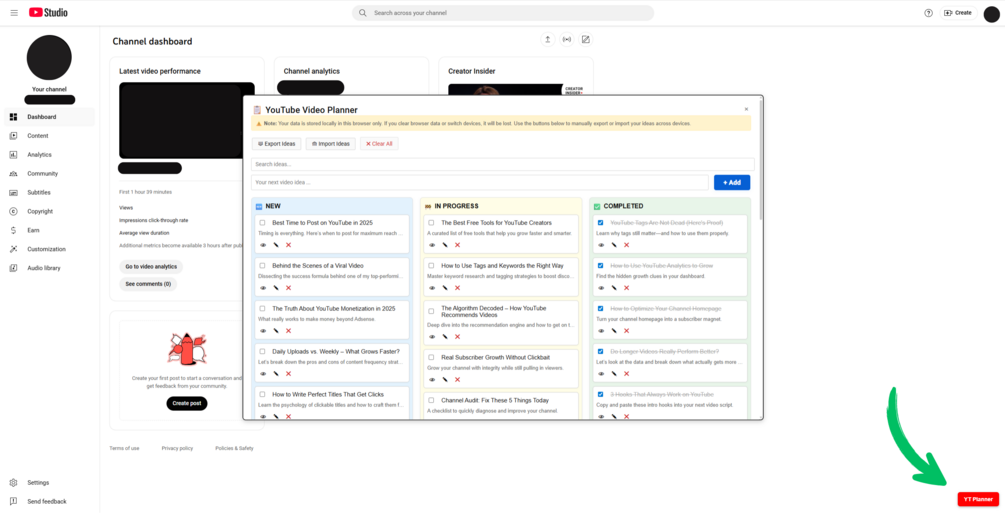Image resolution: width=1005 pixels, height=513 pixels.
Task: Check 'Real Subscriber Growth Without Clickbait'
Action: (431, 357)
